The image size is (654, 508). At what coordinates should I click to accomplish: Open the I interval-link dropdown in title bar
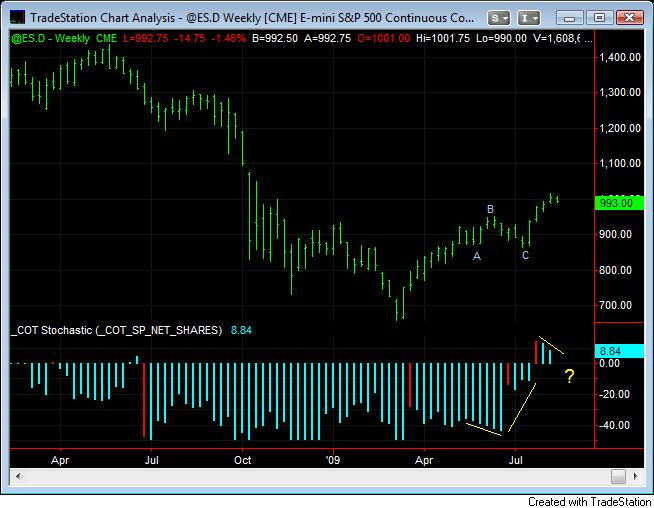[x=528, y=18]
